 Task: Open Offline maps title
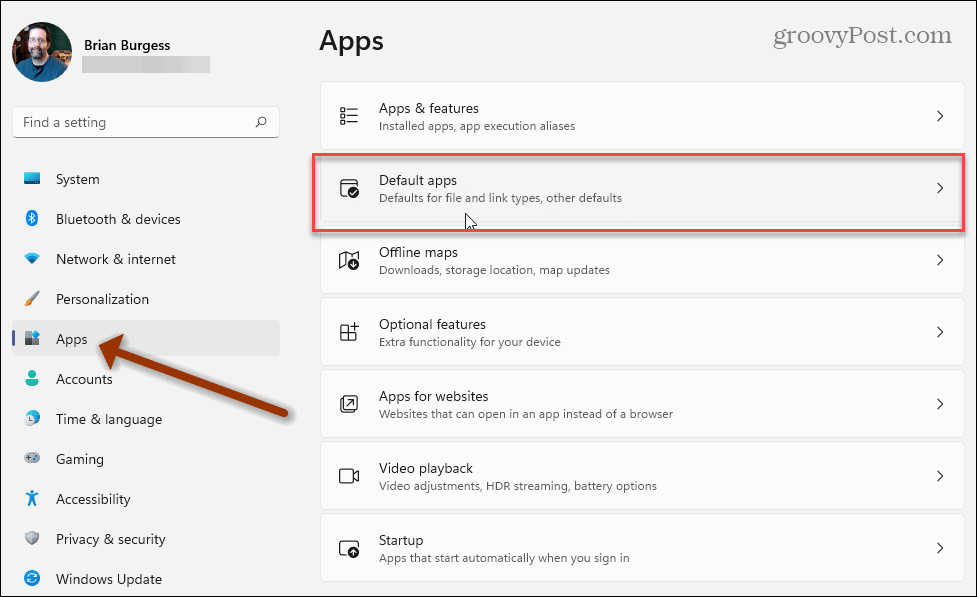click(x=418, y=252)
